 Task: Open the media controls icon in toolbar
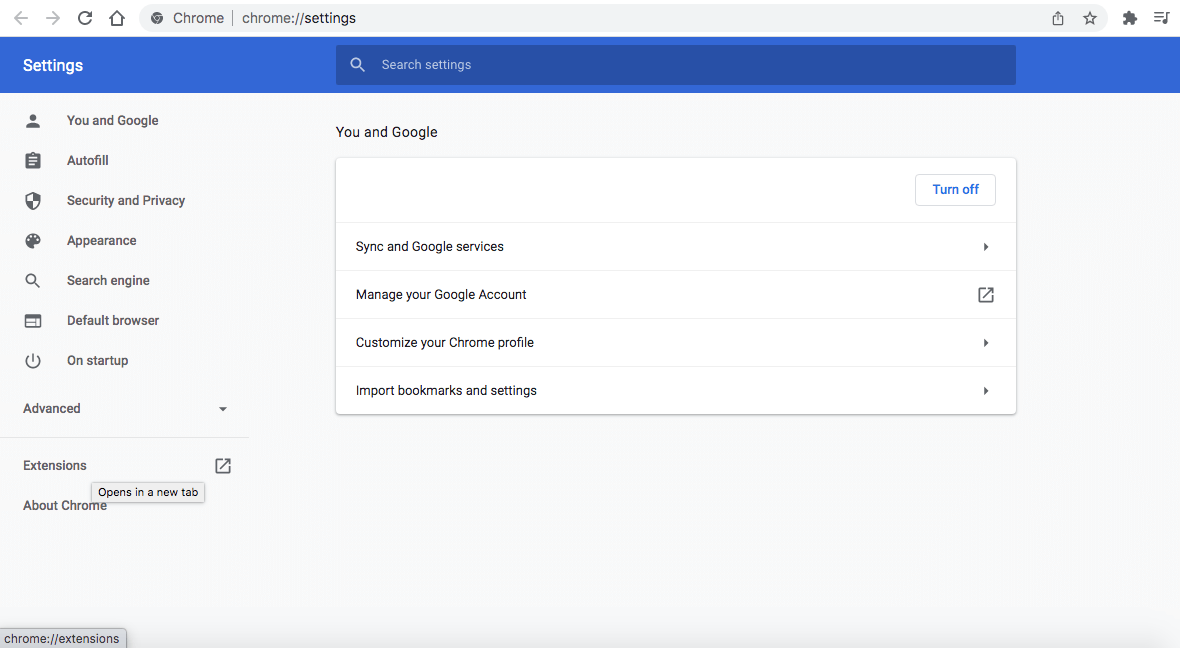click(1161, 18)
